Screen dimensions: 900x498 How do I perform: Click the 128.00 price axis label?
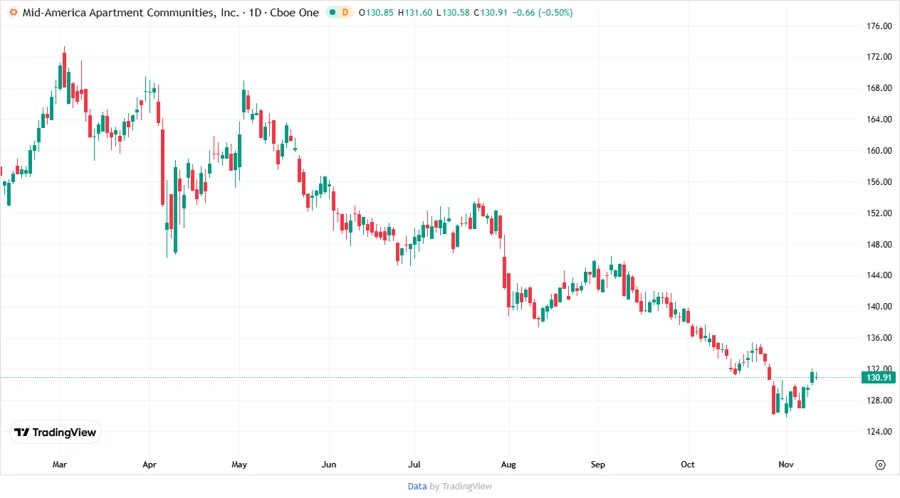click(879, 400)
